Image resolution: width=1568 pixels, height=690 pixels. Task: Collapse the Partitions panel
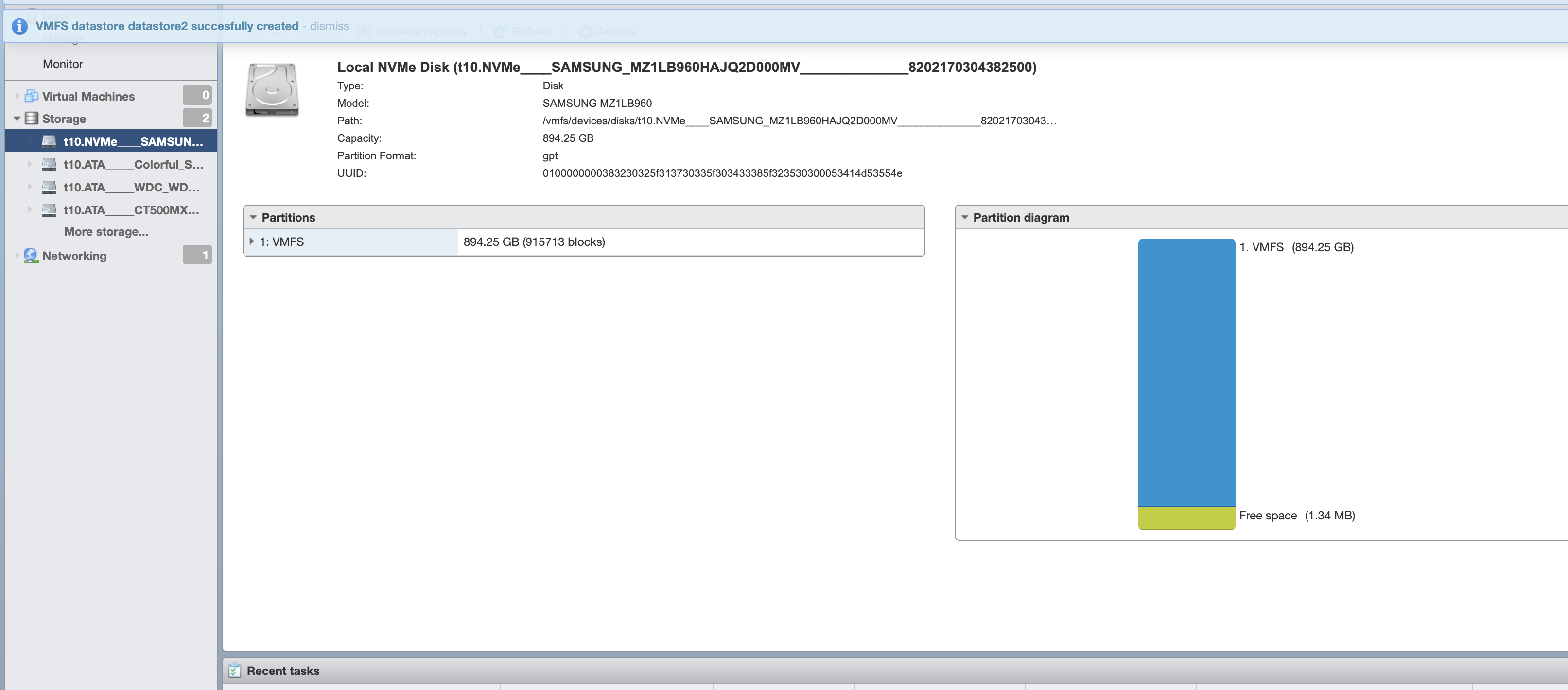click(253, 217)
